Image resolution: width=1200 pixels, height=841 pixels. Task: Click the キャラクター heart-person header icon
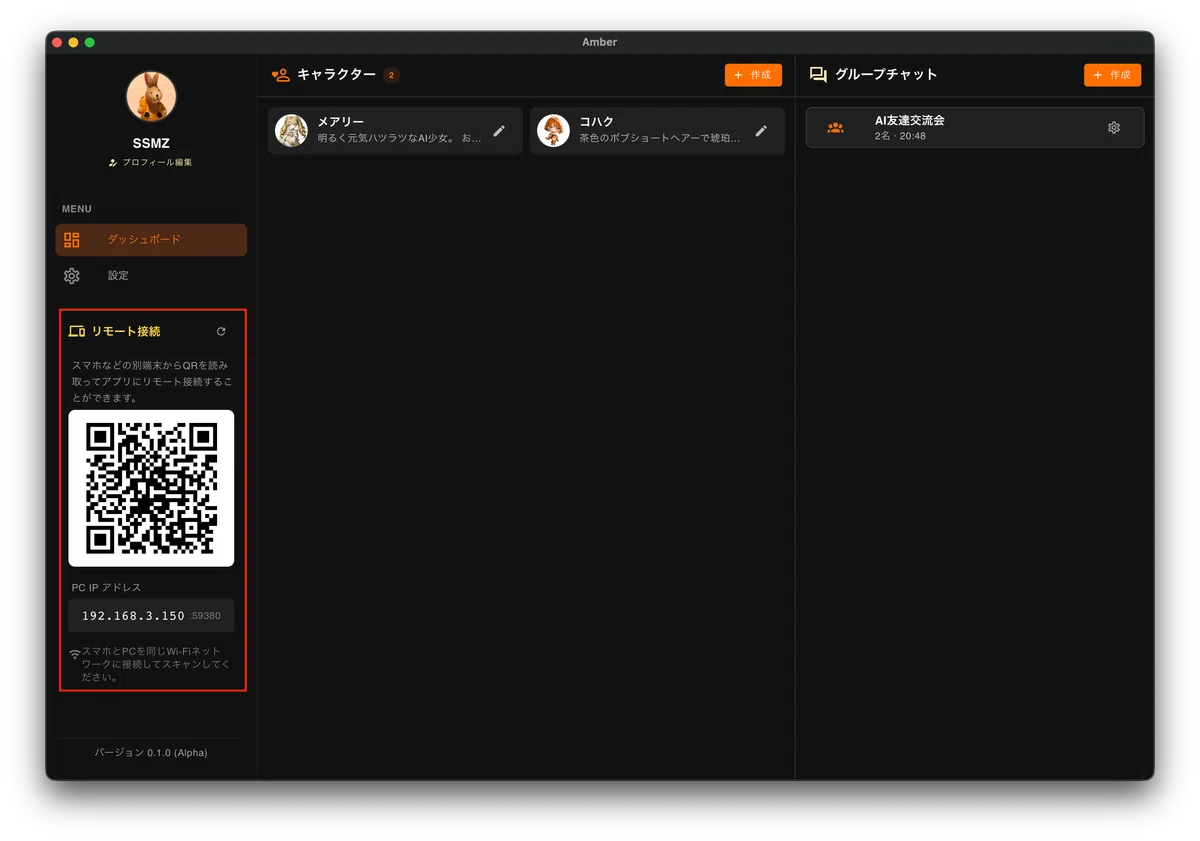tap(280, 75)
